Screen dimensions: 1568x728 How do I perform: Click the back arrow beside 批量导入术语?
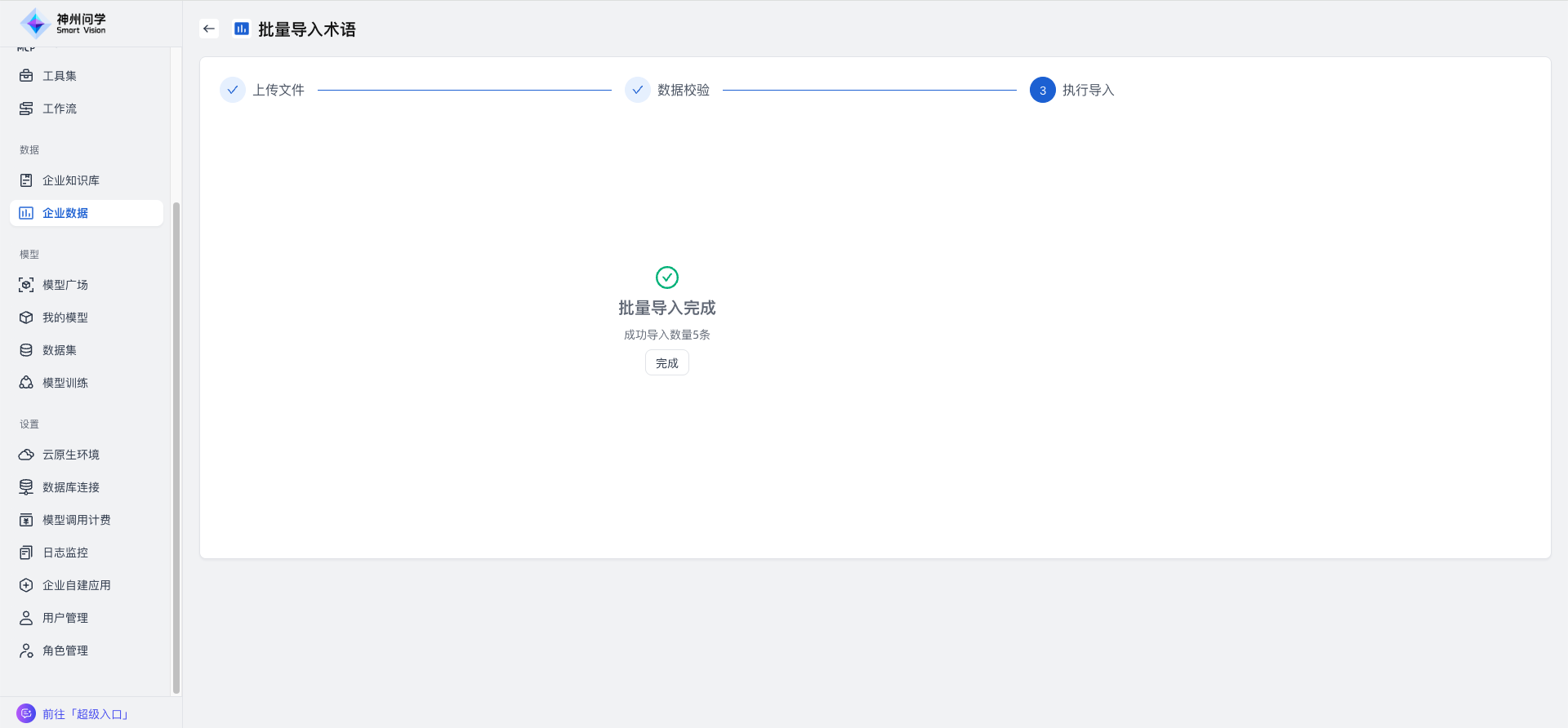(x=209, y=29)
